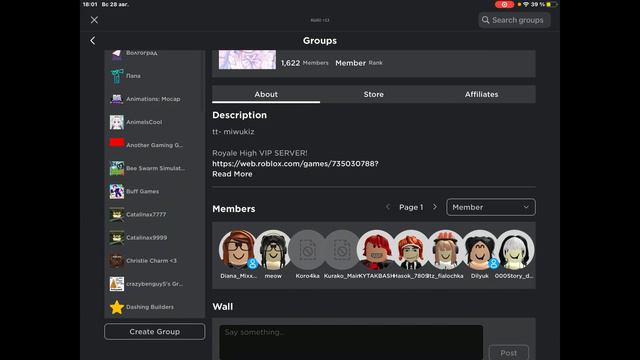The image size is (640, 360).
Task: Open the Папа group icon
Action: coord(117,76)
